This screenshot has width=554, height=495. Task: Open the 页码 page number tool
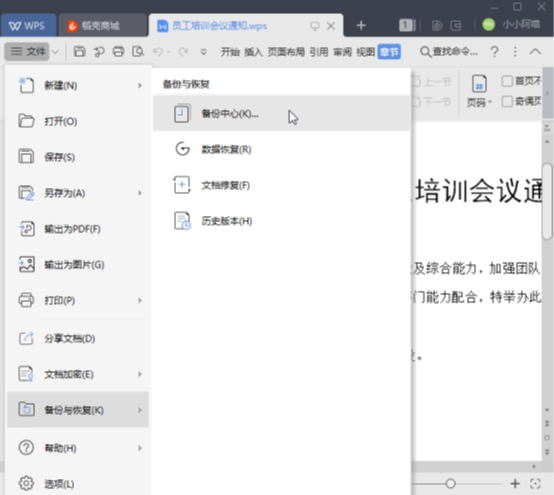tap(479, 91)
